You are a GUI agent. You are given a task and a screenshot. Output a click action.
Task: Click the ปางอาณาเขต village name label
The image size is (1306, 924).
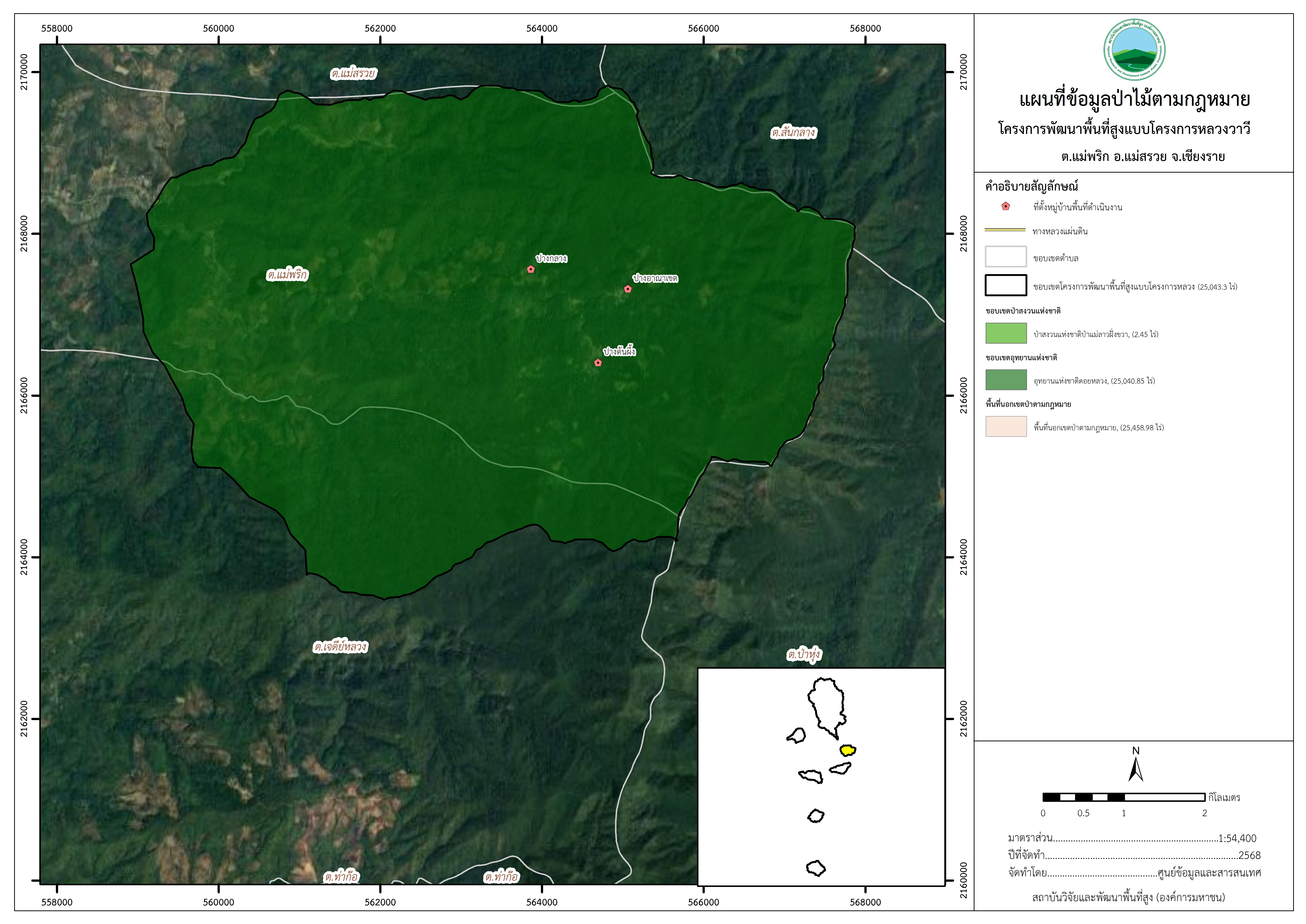coord(656,278)
